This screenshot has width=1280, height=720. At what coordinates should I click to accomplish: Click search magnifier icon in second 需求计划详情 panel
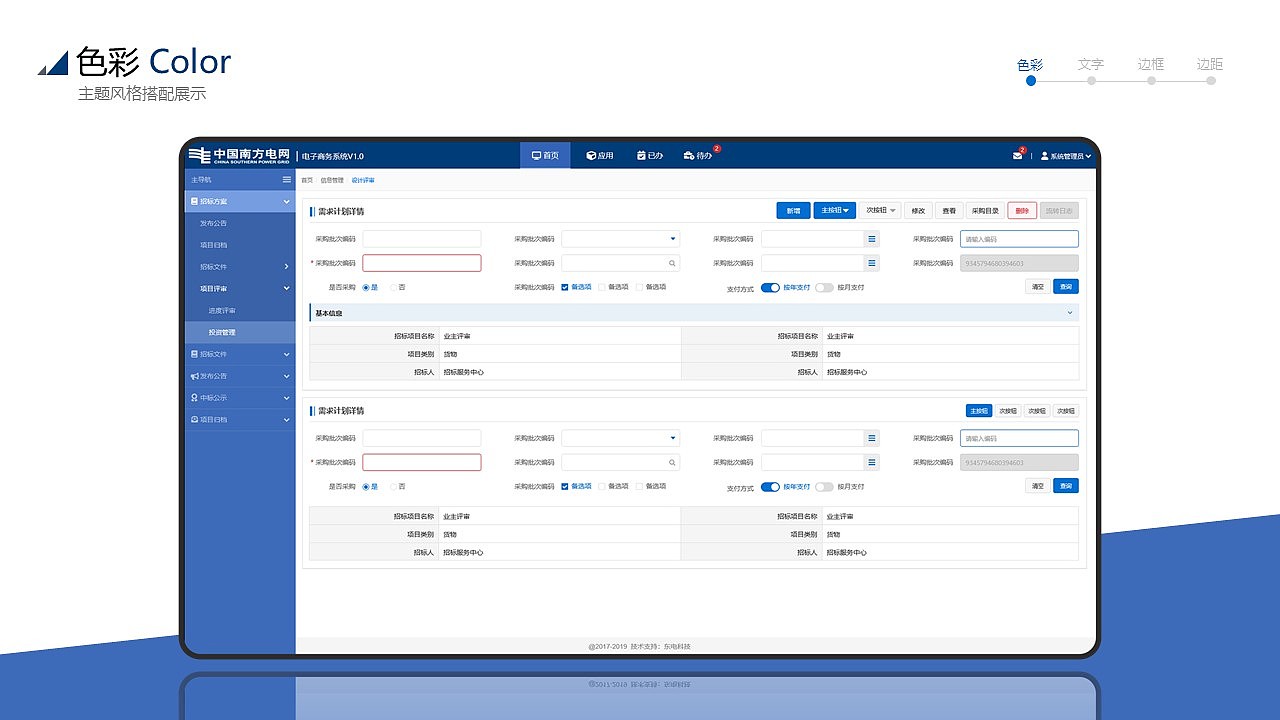coord(672,463)
